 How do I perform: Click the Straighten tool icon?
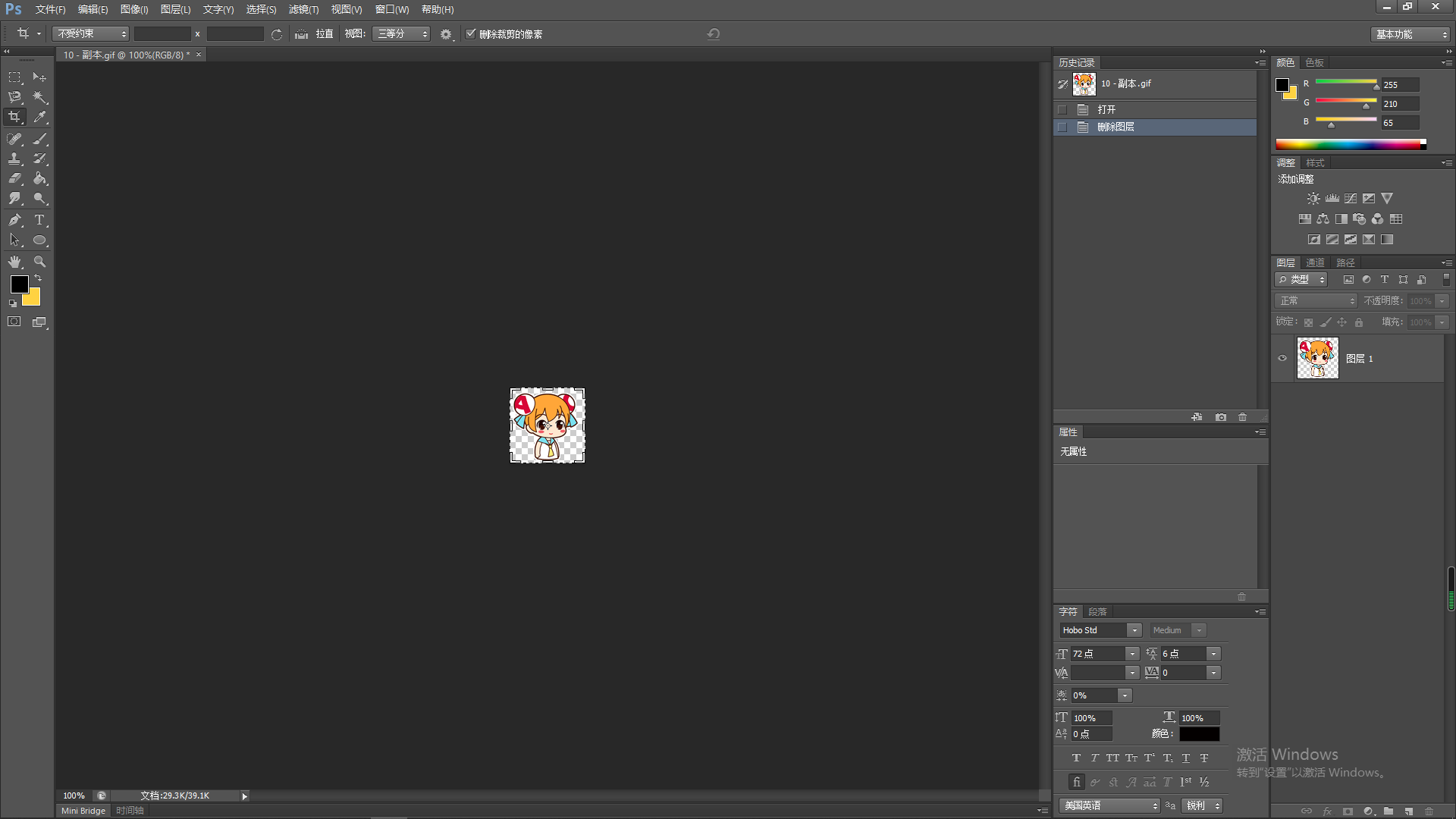click(x=301, y=34)
